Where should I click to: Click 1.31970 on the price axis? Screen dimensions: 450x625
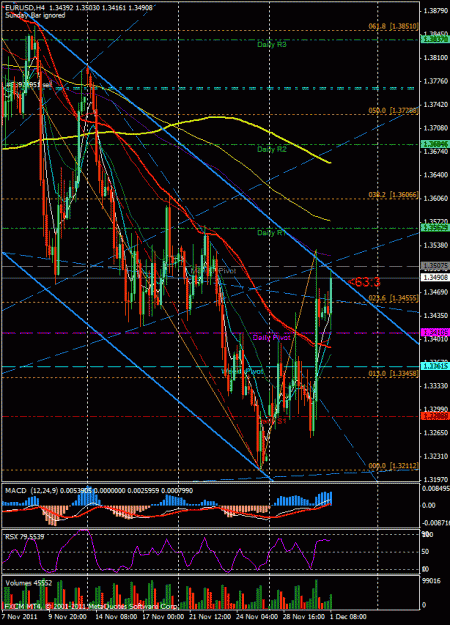[435, 478]
